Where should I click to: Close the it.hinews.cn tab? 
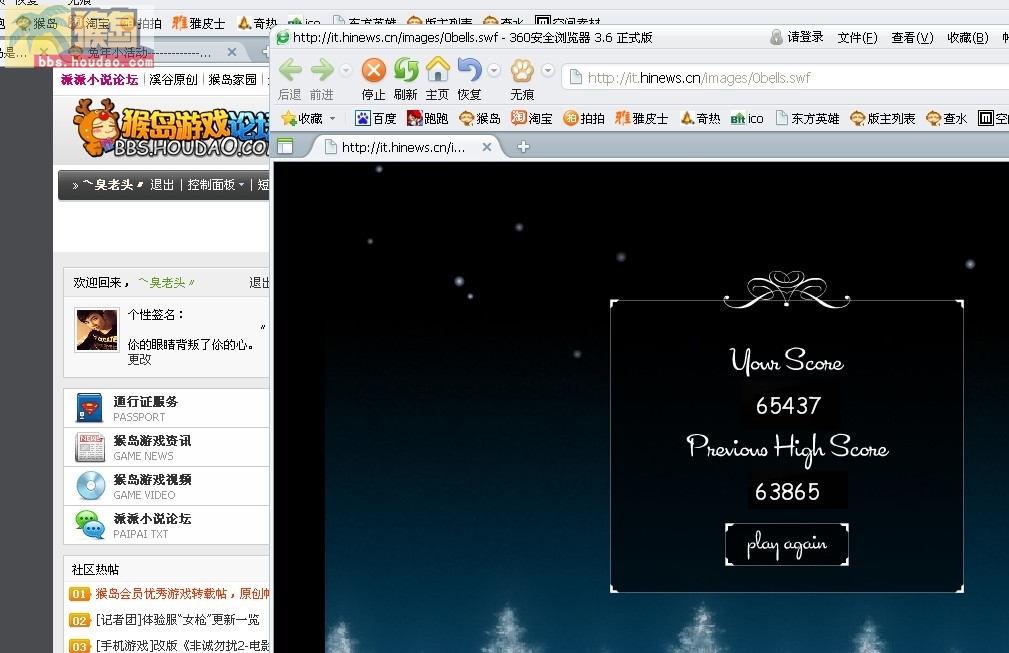(487, 147)
